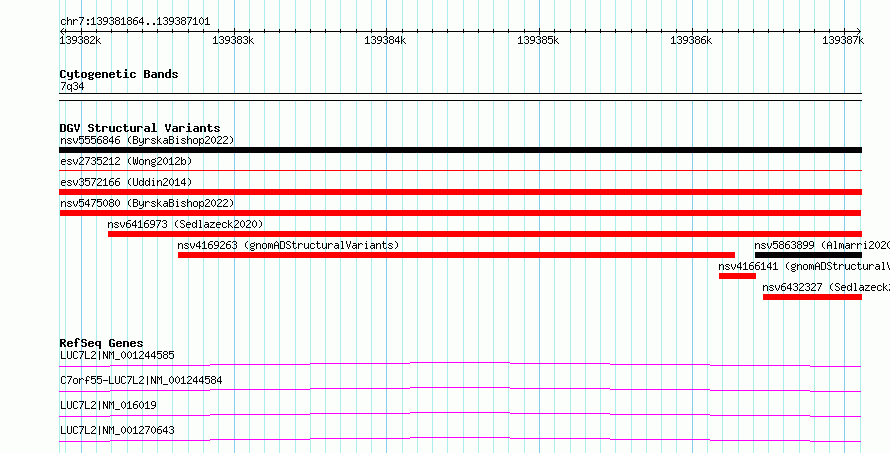Select the nsv5475080 (ByrskaBishop2022) label
This screenshot has height=453, width=890.
coord(147,203)
